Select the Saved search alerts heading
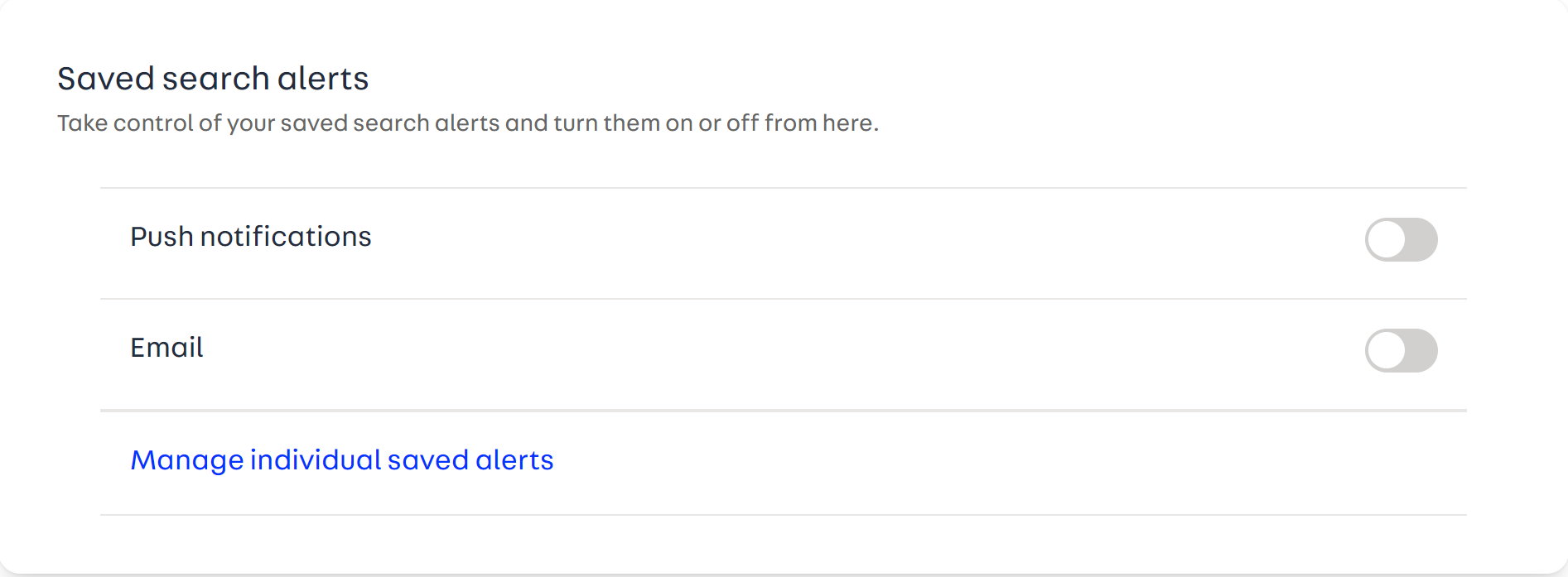Image resolution: width=1568 pixels, height=577 pixels. click(x=212, y=78)
